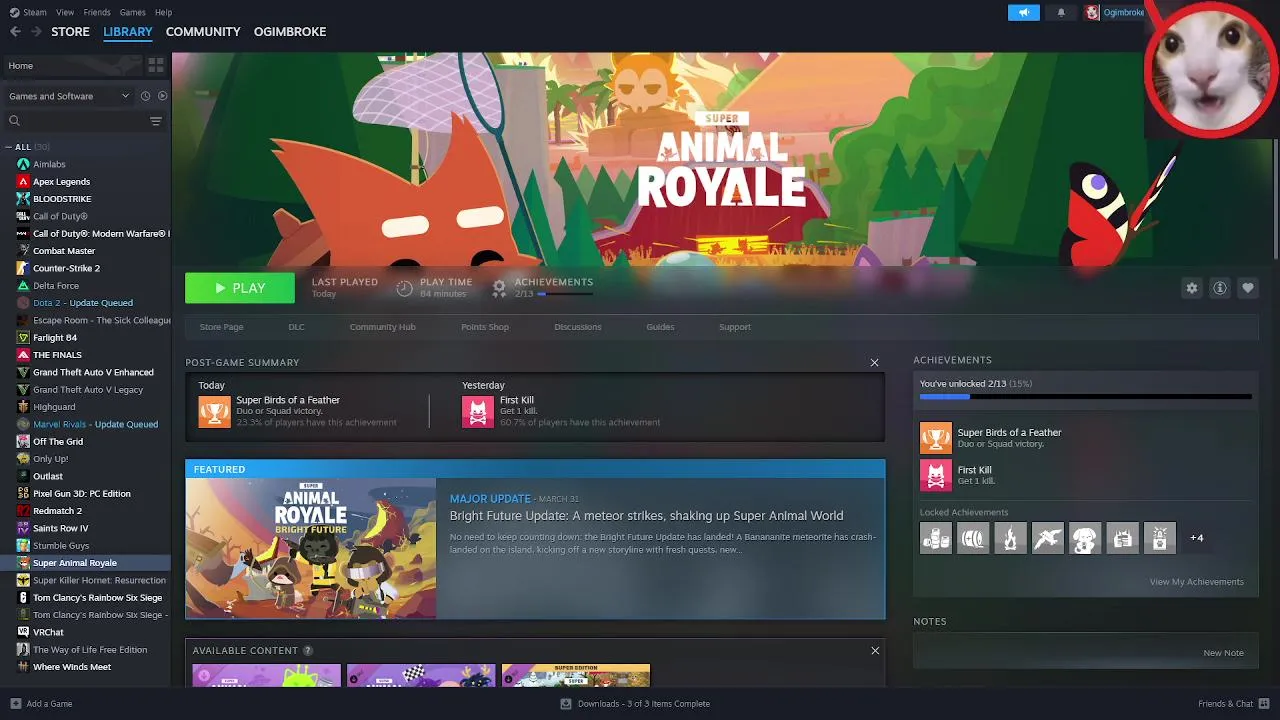Click the downloads status icon

(566, 704)
